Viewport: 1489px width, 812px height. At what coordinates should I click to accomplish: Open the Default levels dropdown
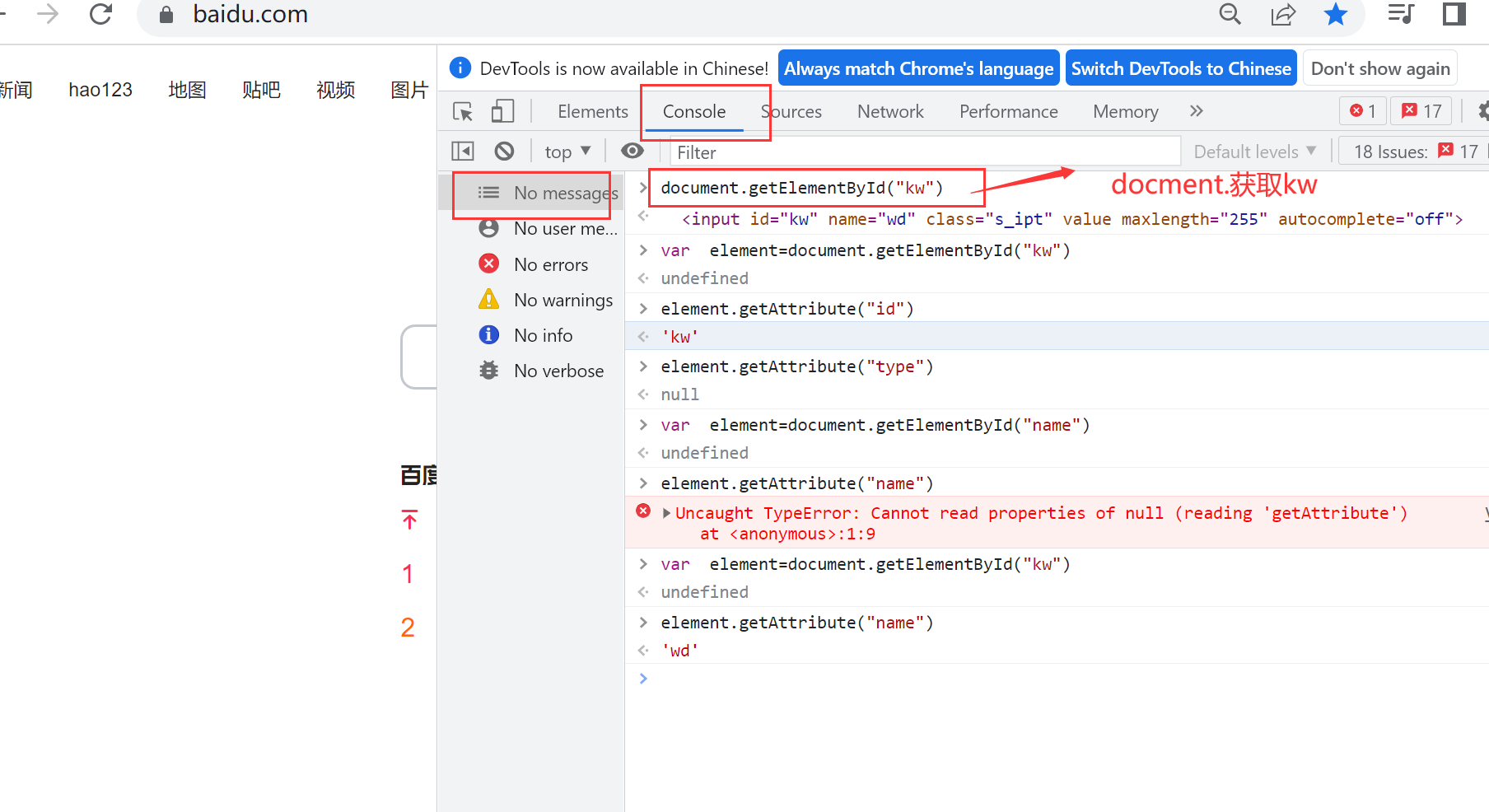(x=1254, y=152)
